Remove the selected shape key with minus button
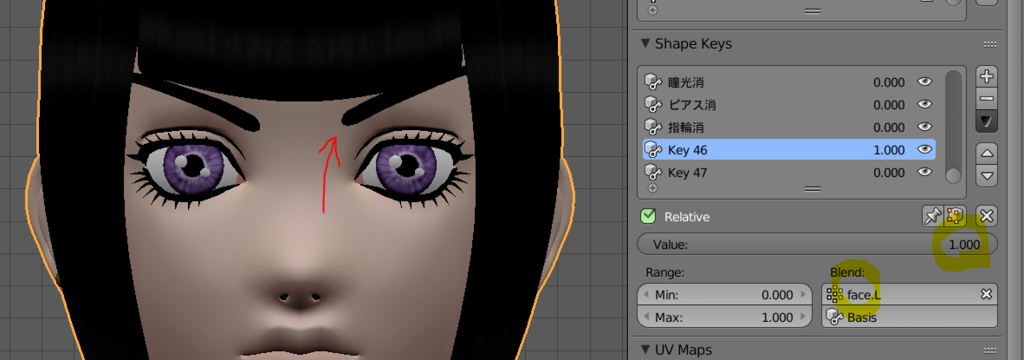Viewport: 1024px width, 360px height. (987, 99)
